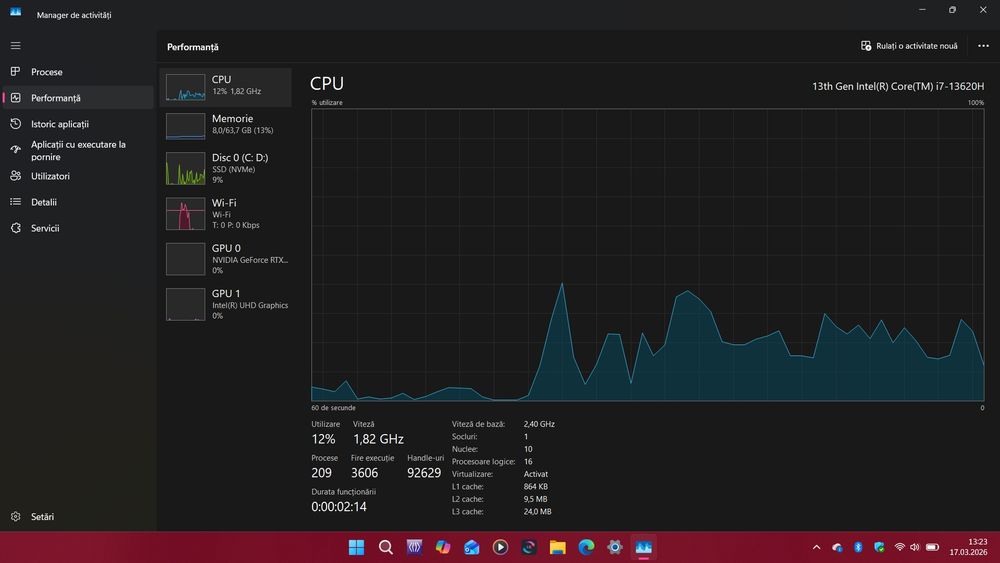
Task: Open Istoric aplicații page
Action: 78,124
